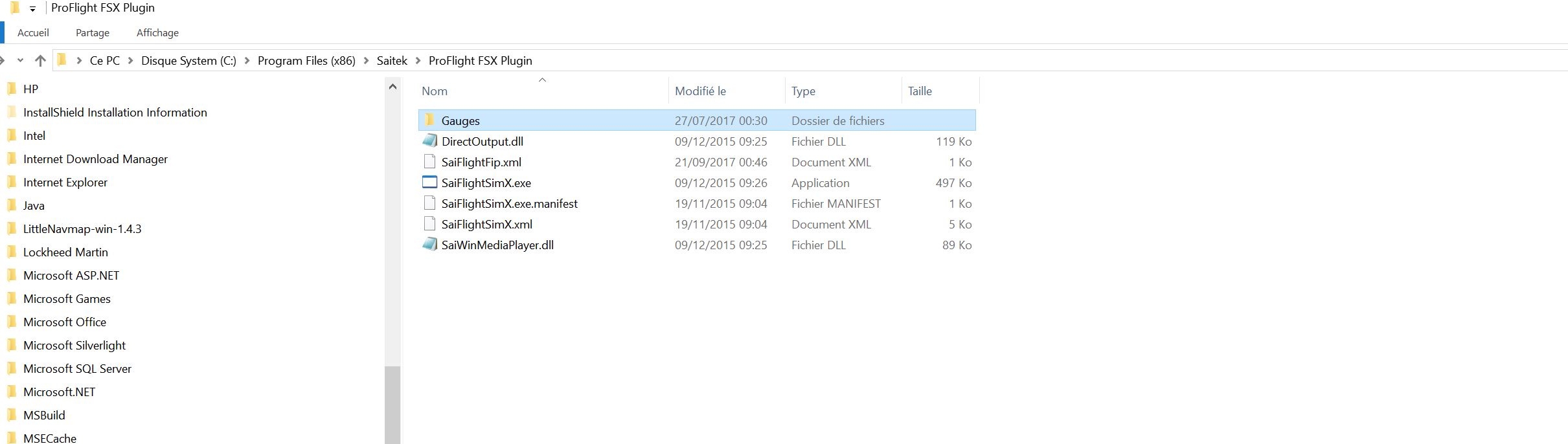Go up one folder level with the up arrow
This screenshot has height=444, width=1568.
(x=40, y=60)
